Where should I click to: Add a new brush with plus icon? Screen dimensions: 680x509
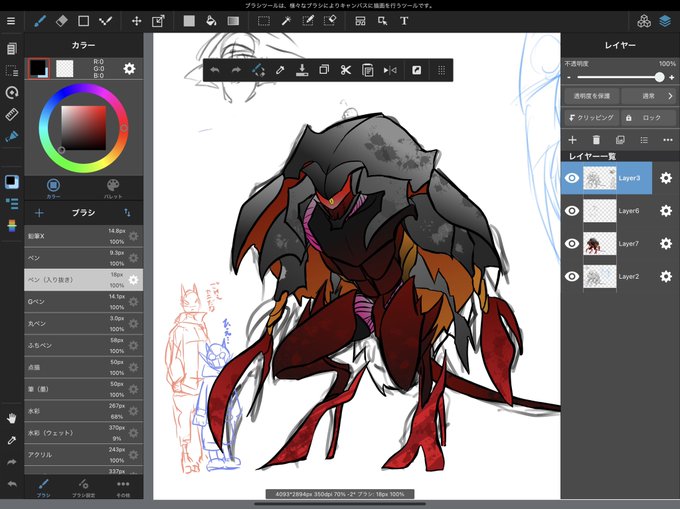tap(39, 213)
